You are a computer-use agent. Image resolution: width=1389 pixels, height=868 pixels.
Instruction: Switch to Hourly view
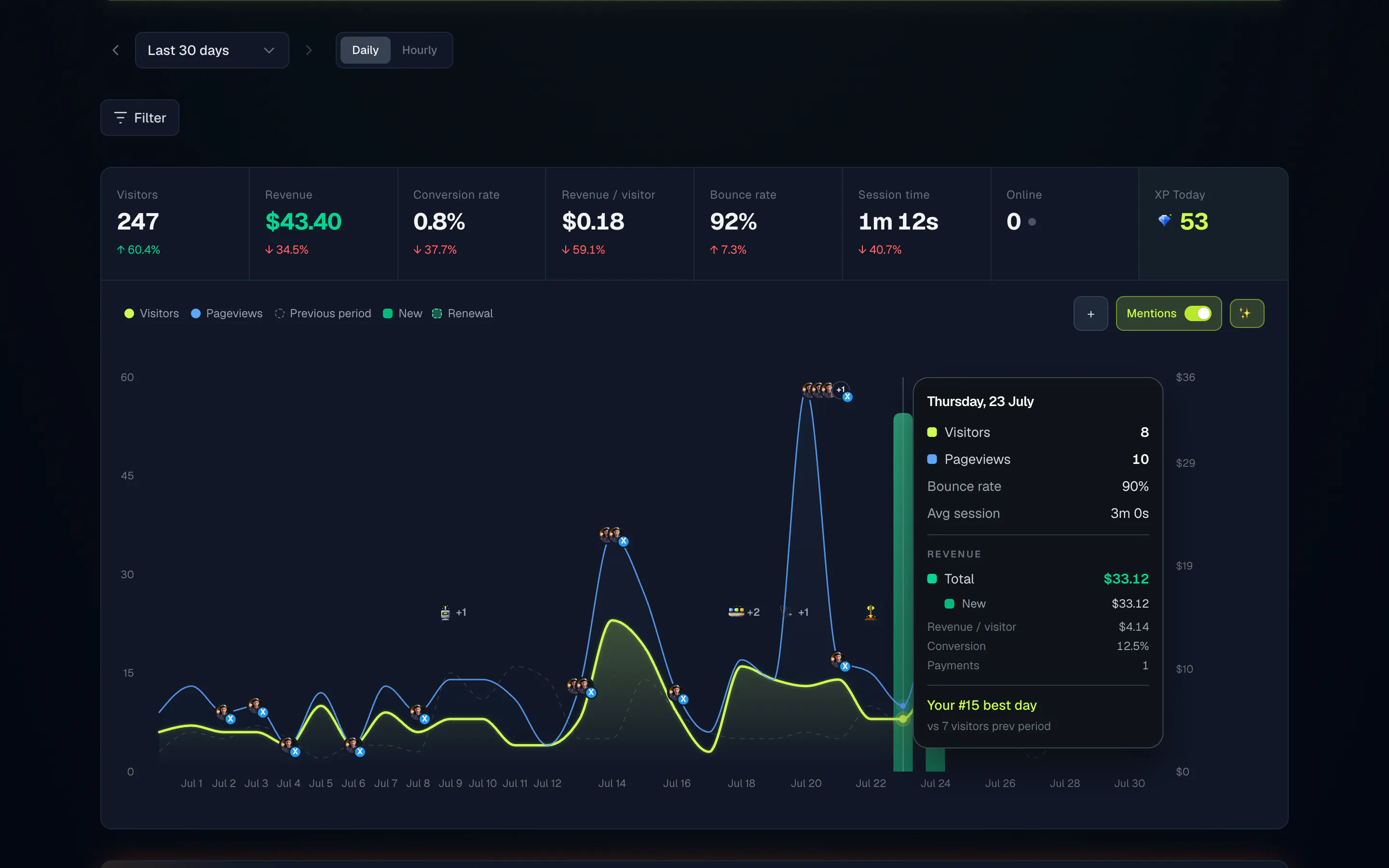coord(420,51)
